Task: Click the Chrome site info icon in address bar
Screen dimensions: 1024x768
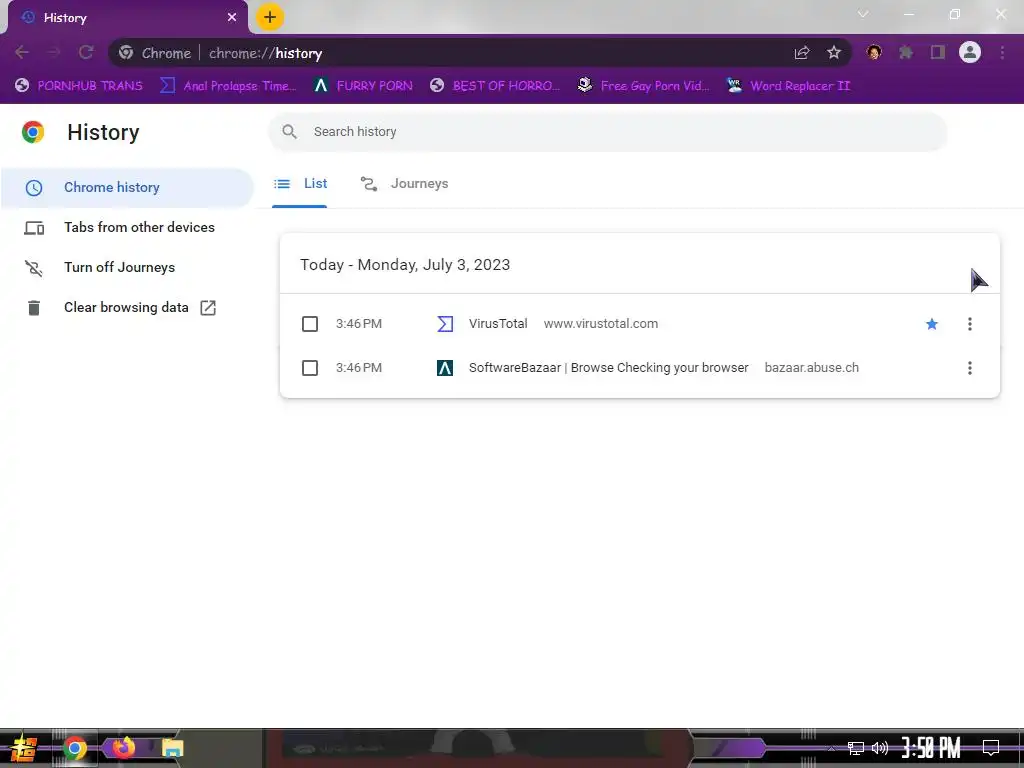Action: click(x=126, y=53)
